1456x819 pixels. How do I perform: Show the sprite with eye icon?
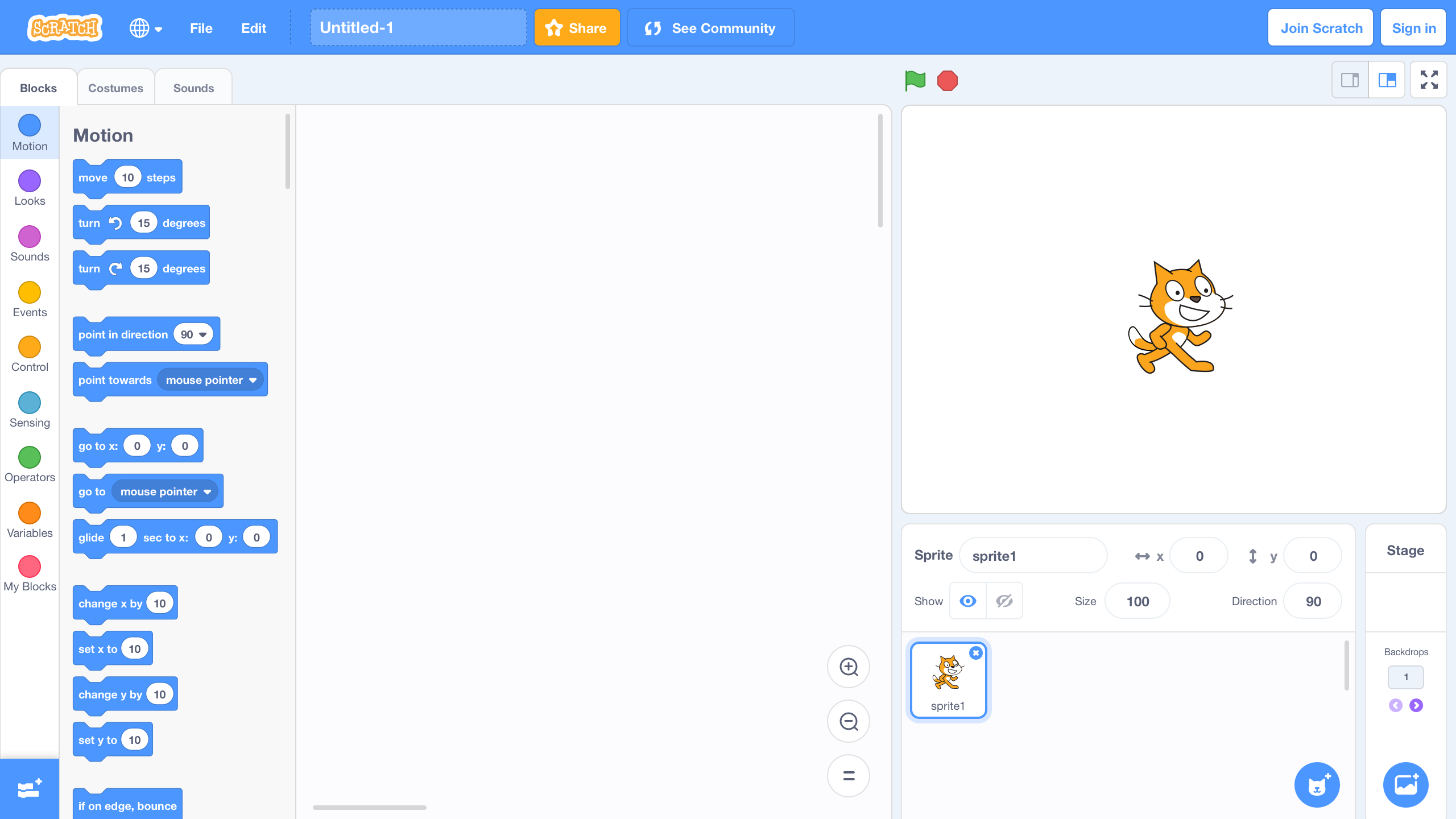click(968, 601)
